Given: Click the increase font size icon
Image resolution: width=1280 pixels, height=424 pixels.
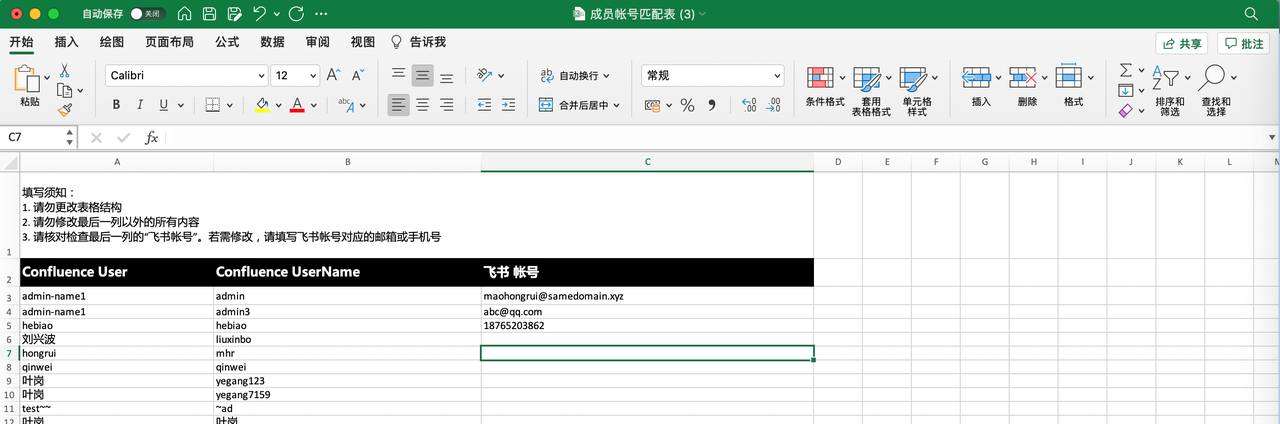Looking at the screenshot, I should pos(333,76).
